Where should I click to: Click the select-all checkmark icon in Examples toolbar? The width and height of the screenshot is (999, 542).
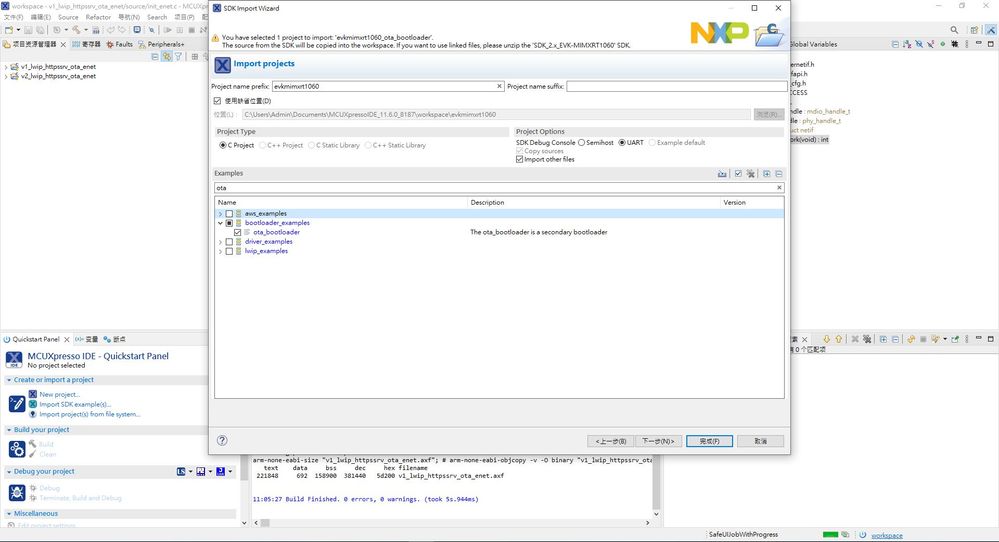[x=738, y=173]
